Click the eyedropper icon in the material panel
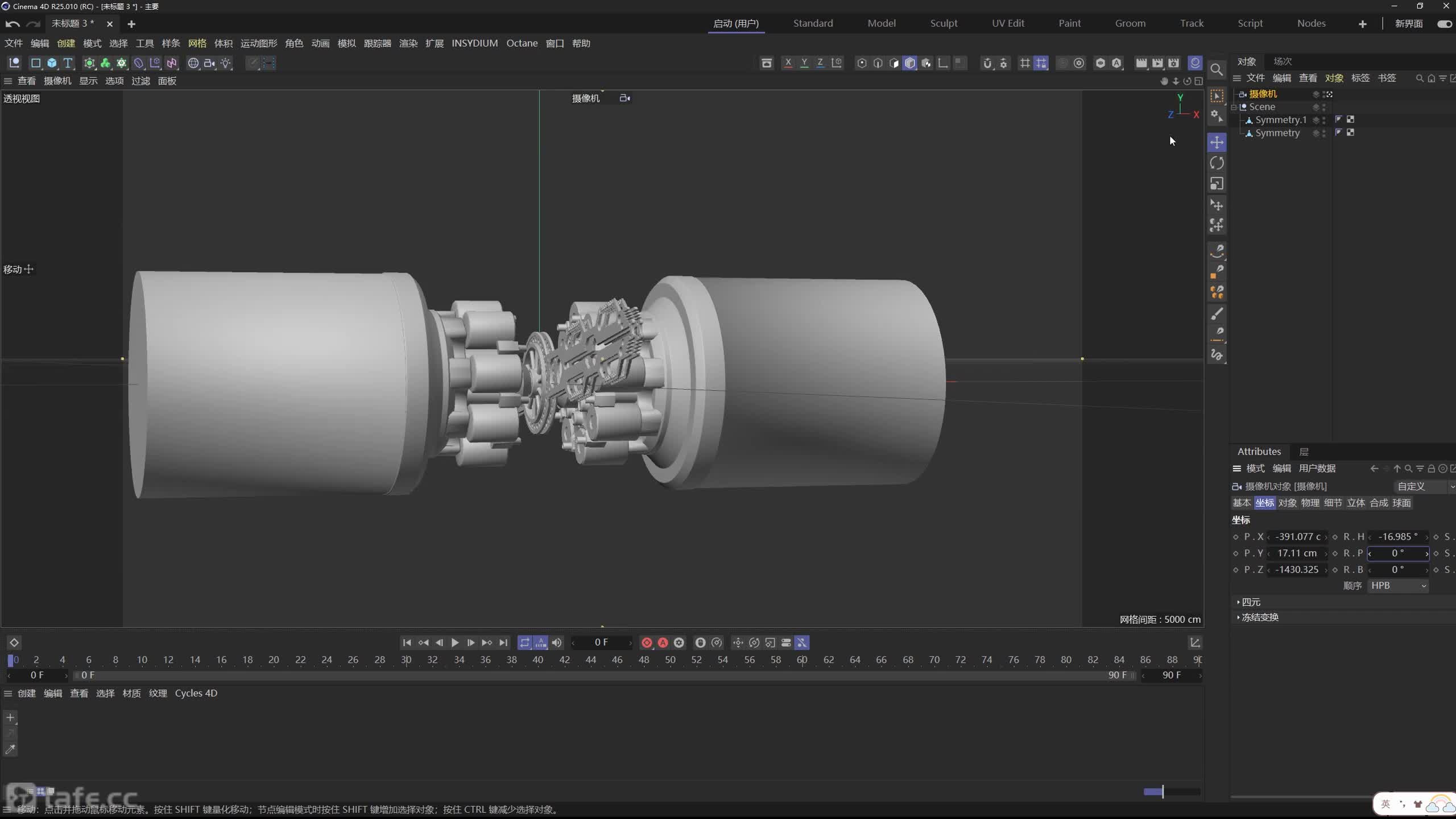1456x819 pixels. (10, 750)
